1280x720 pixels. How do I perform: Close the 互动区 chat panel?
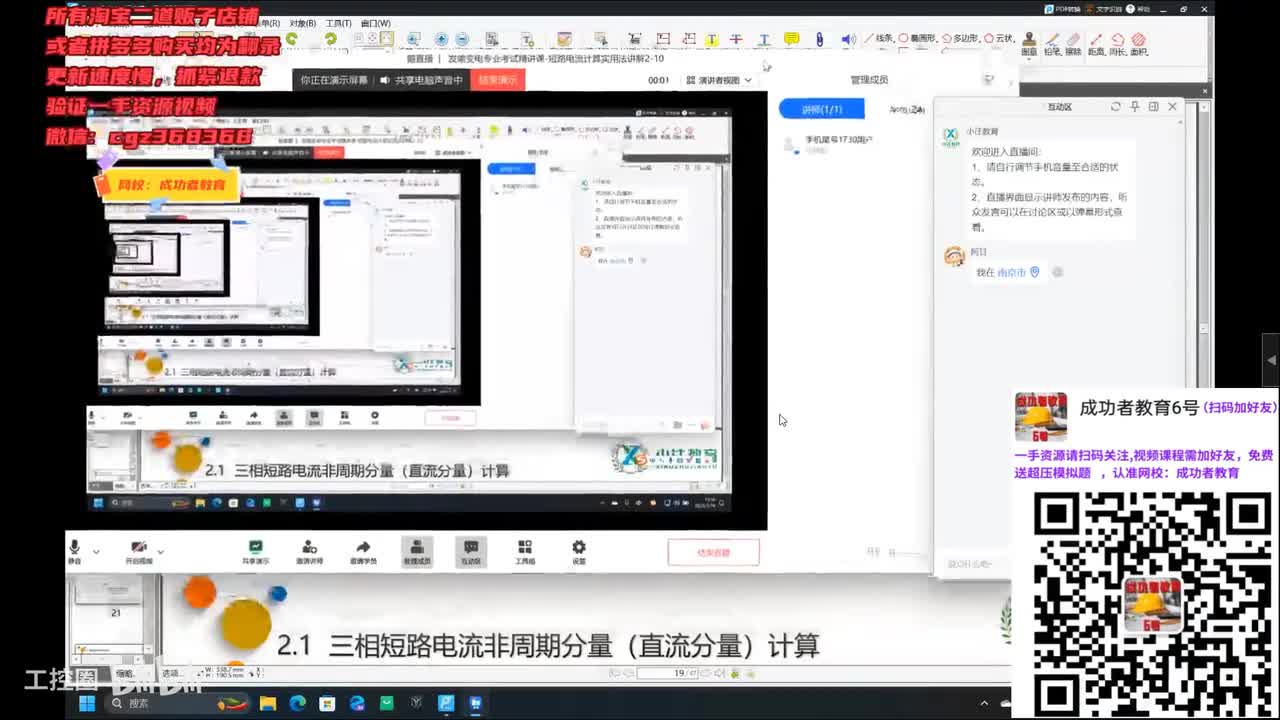[1173, 106]
